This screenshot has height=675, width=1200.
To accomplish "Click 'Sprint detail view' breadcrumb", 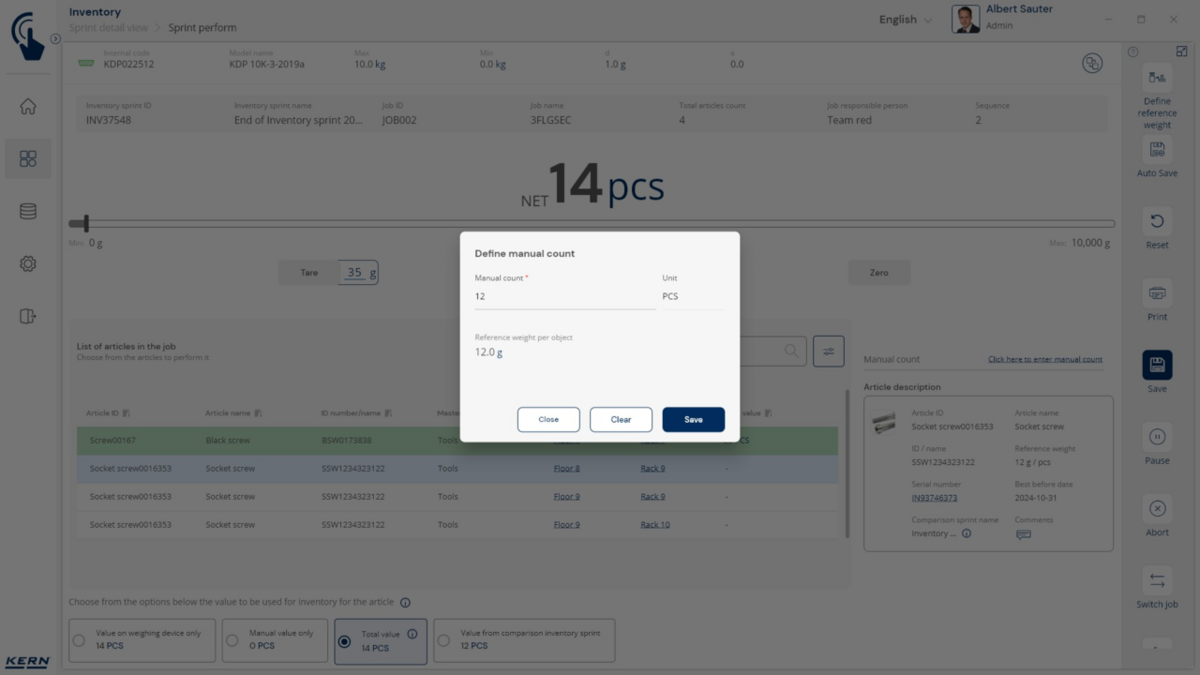I will (108, 28).
